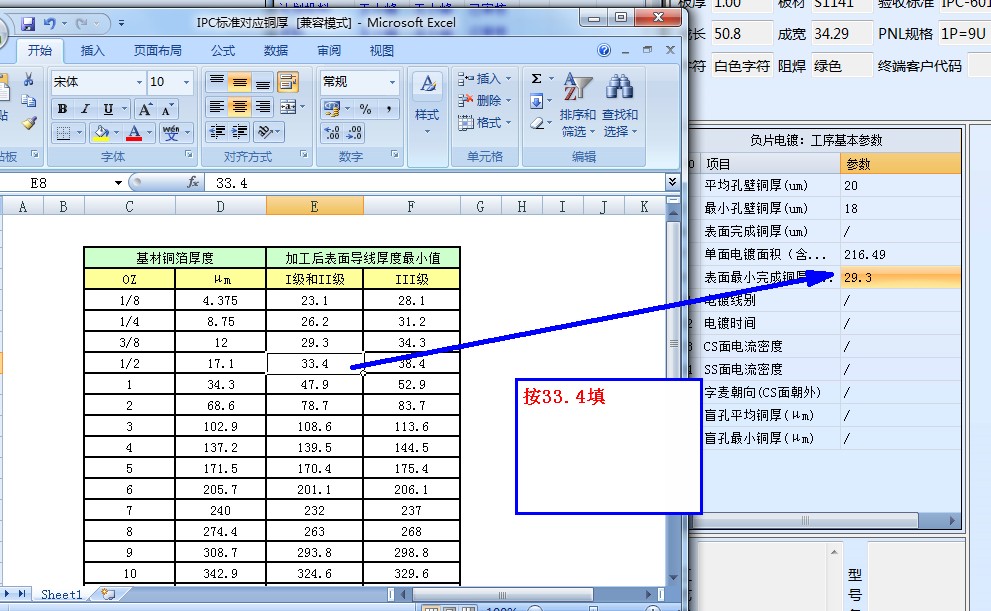This screenshot has width=991, height=611.
Task: Click the AutoSum sigma icon
Action: (537, 79)
